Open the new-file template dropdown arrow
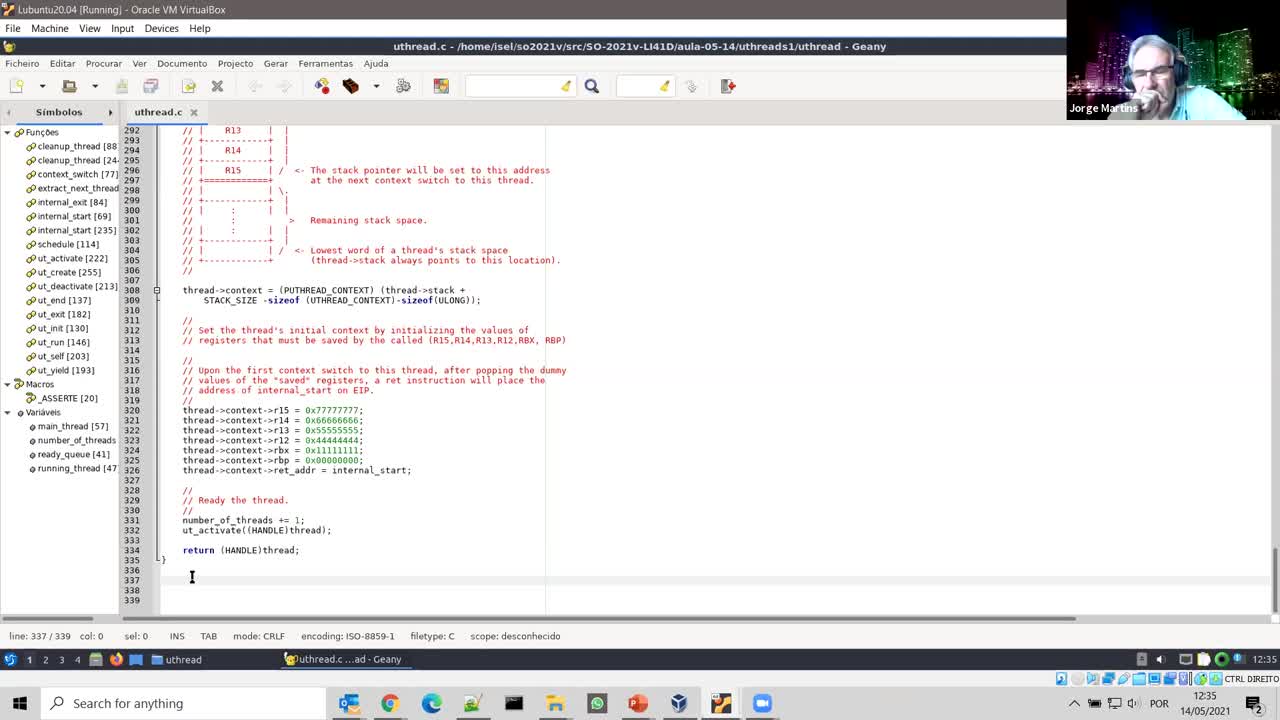Screen dimensions: 1280x720 pos(42,86)
